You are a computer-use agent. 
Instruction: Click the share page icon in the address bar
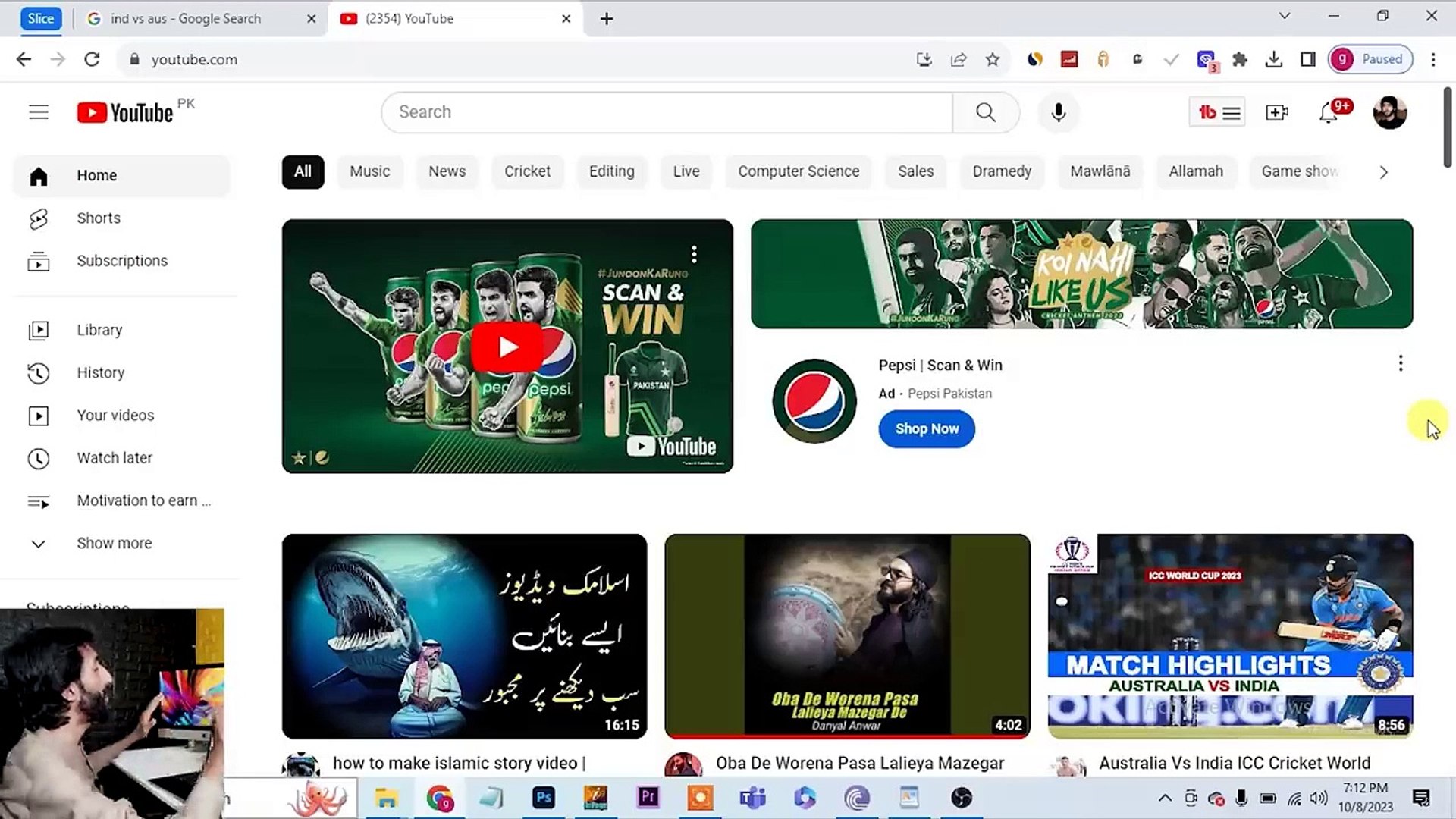959,59
